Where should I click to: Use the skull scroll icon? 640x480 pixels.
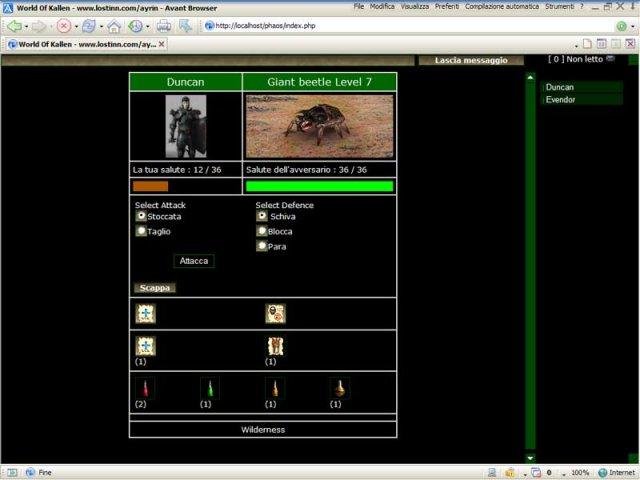[x=276, y=313]
